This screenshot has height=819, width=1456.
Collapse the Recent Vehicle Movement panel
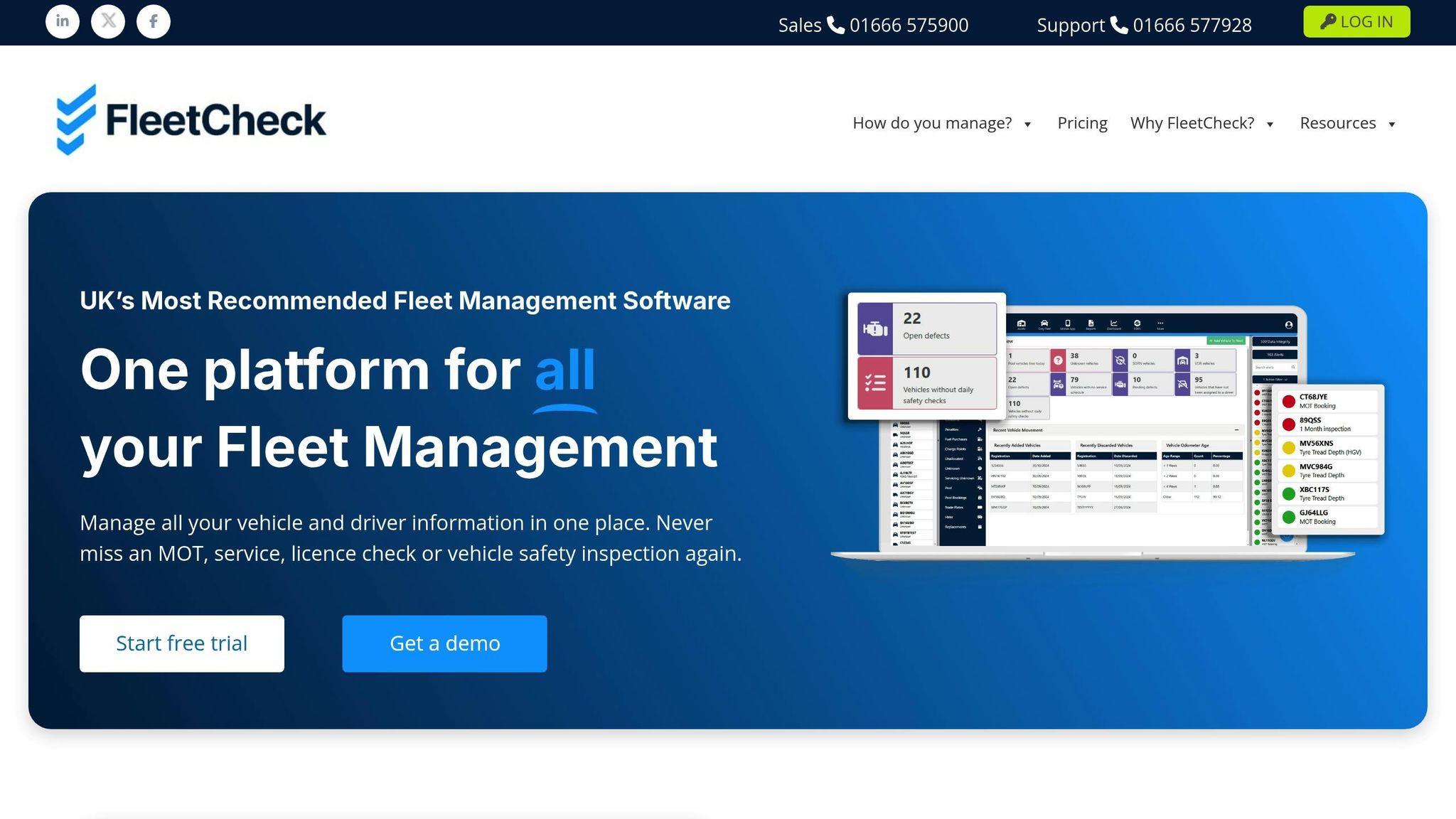pyautogui.click(x=1236, y=430)
